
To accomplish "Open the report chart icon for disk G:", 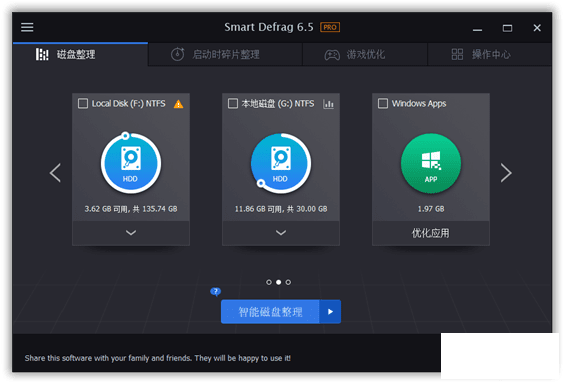I will [x=328, y=104].
